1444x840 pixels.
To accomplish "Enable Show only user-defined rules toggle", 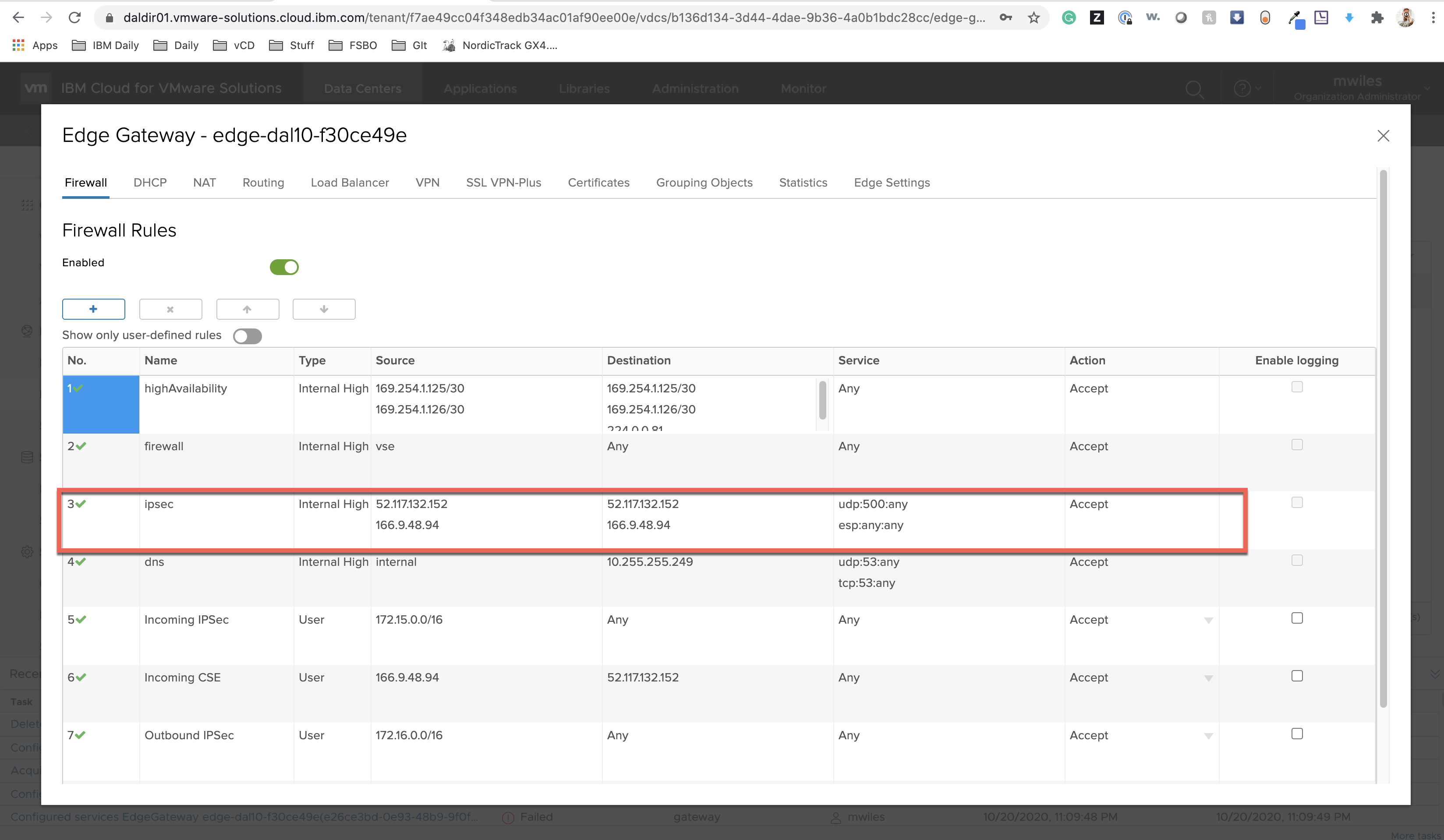I will tap(248, 336).
